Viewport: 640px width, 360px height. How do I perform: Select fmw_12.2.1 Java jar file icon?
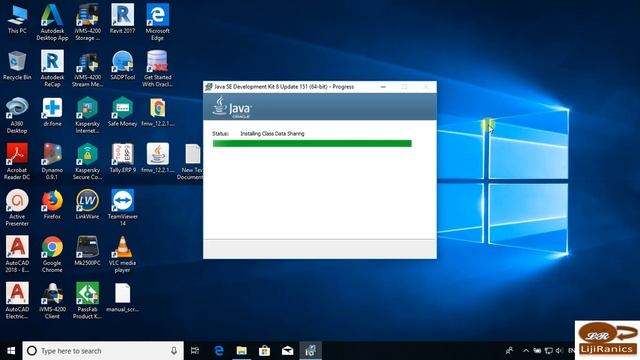158,158
